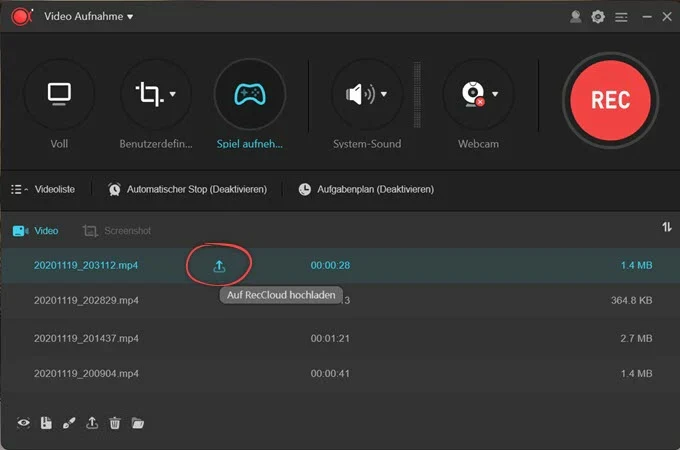Open the System-Sound dropdown arrow
Viewport: 680px width, 450px height.
click(384, 94)
